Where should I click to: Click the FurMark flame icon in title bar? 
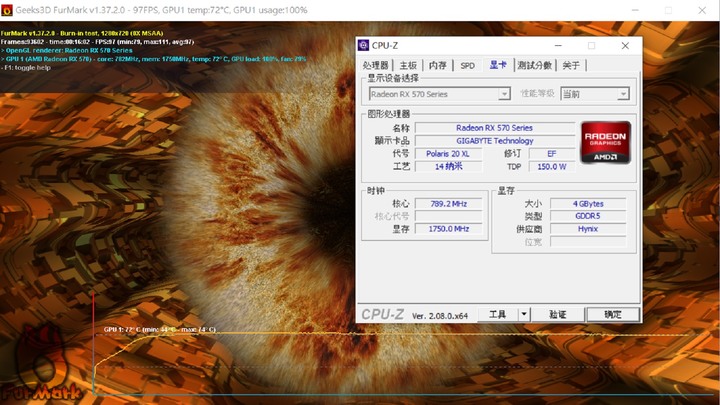point(7,10)
